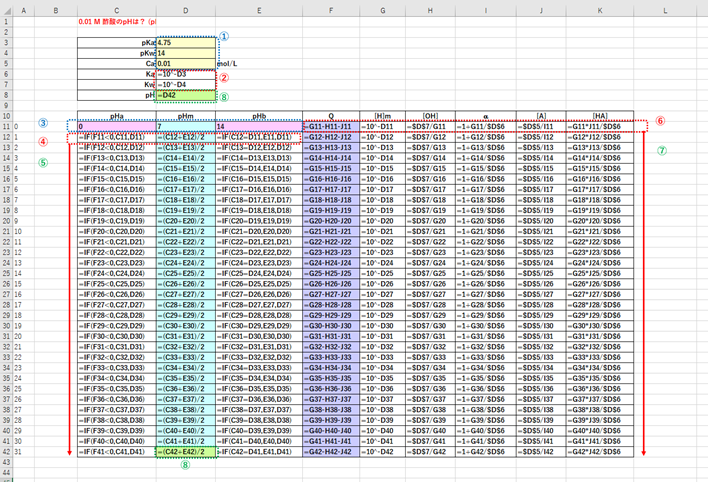Click the cell =IF(C12=D11,E11,D11)
Viewport: 708px width, 482px height.
pyautogui.click(x=259, y=137)
